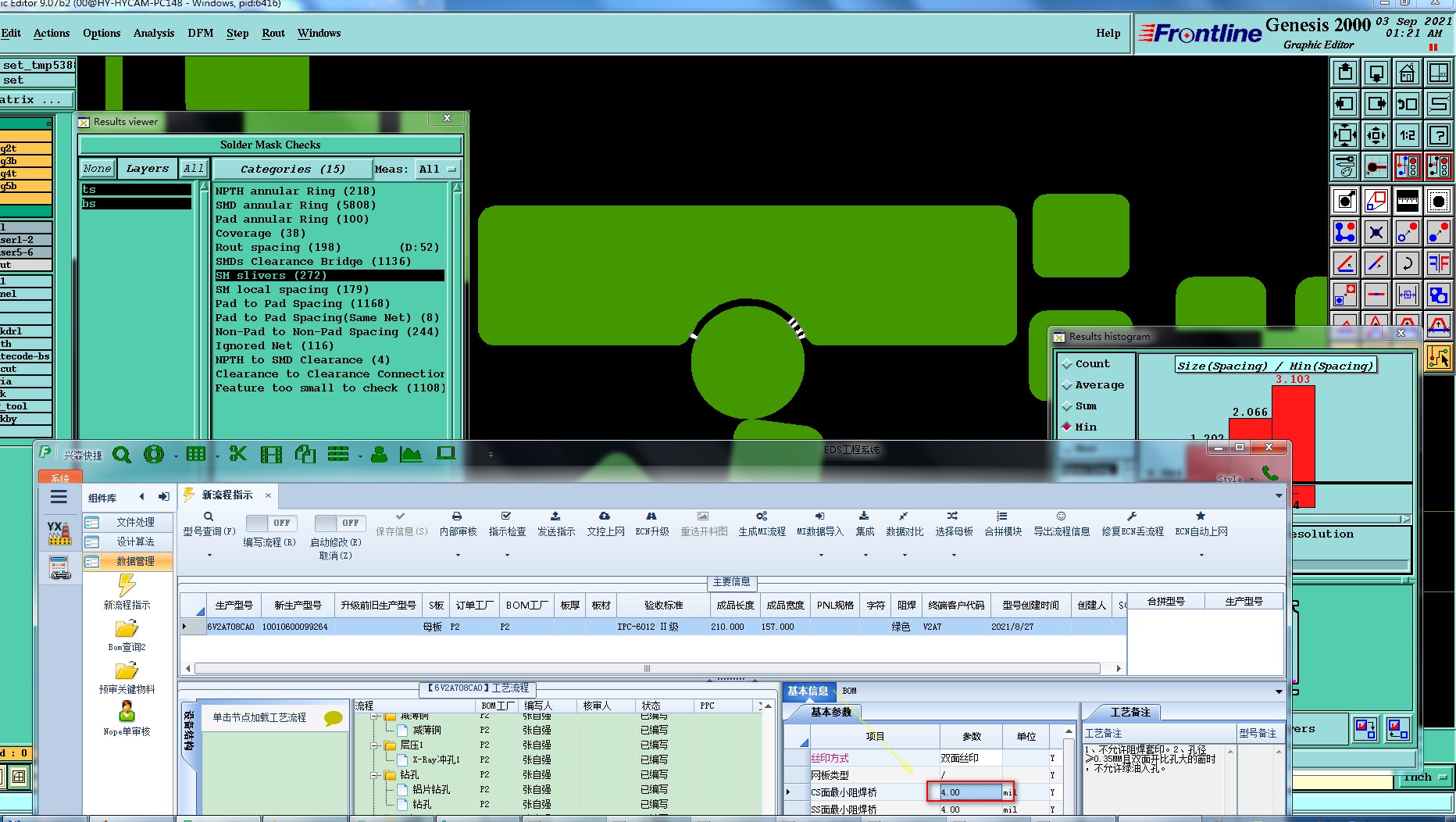Click the wrench and palette options icon
The height and width of the screenshot is (822, 1456).
tap(1344, 166)
